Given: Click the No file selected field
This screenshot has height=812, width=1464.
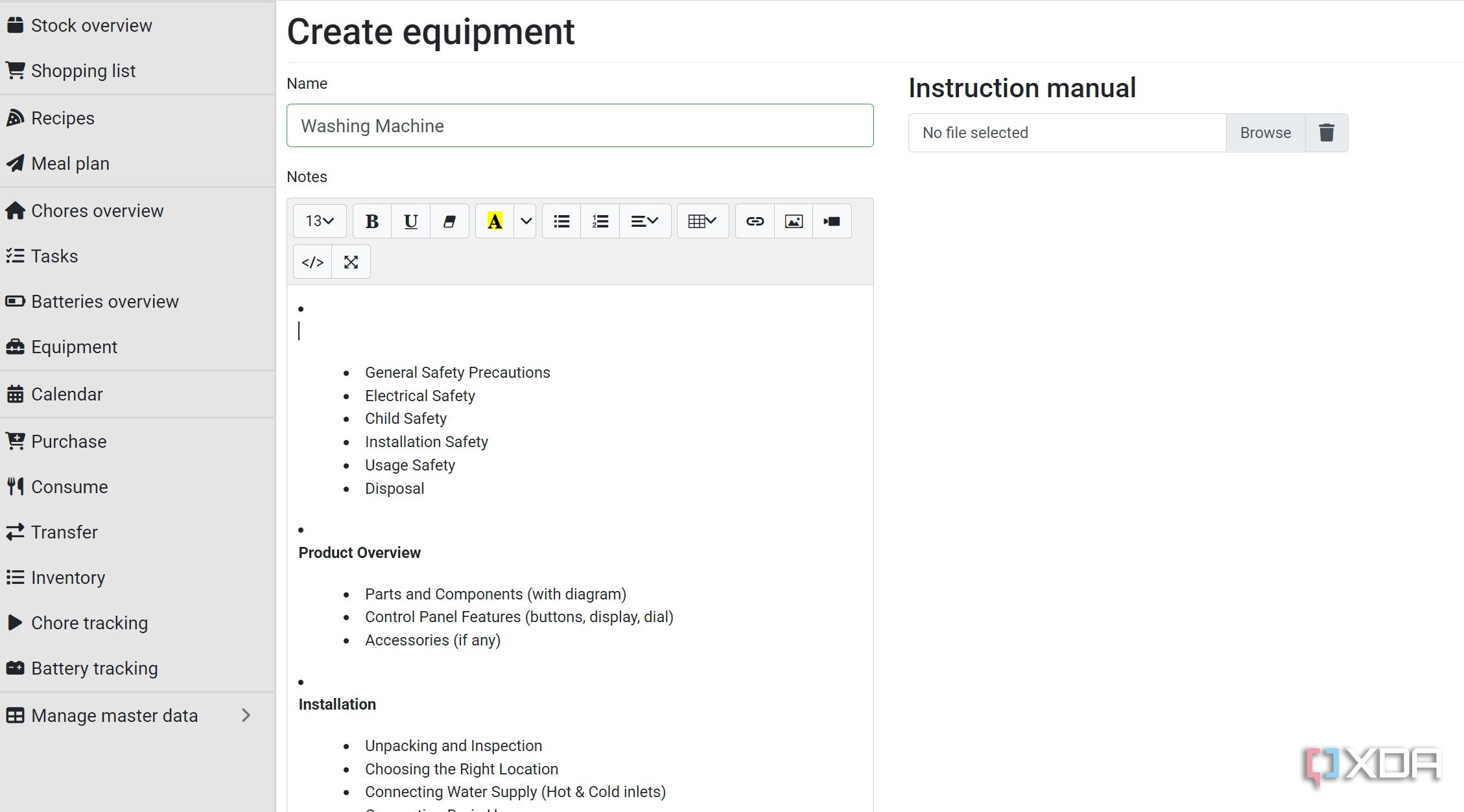Looking at the screenshot, I should point(1067,133).
